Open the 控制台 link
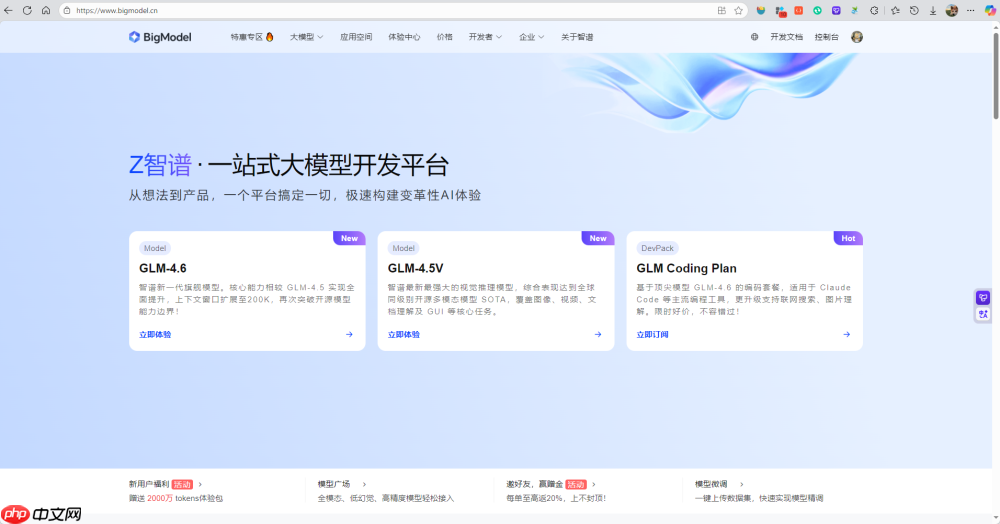This screenshot has height=524, width=1000. pos(827,37)
